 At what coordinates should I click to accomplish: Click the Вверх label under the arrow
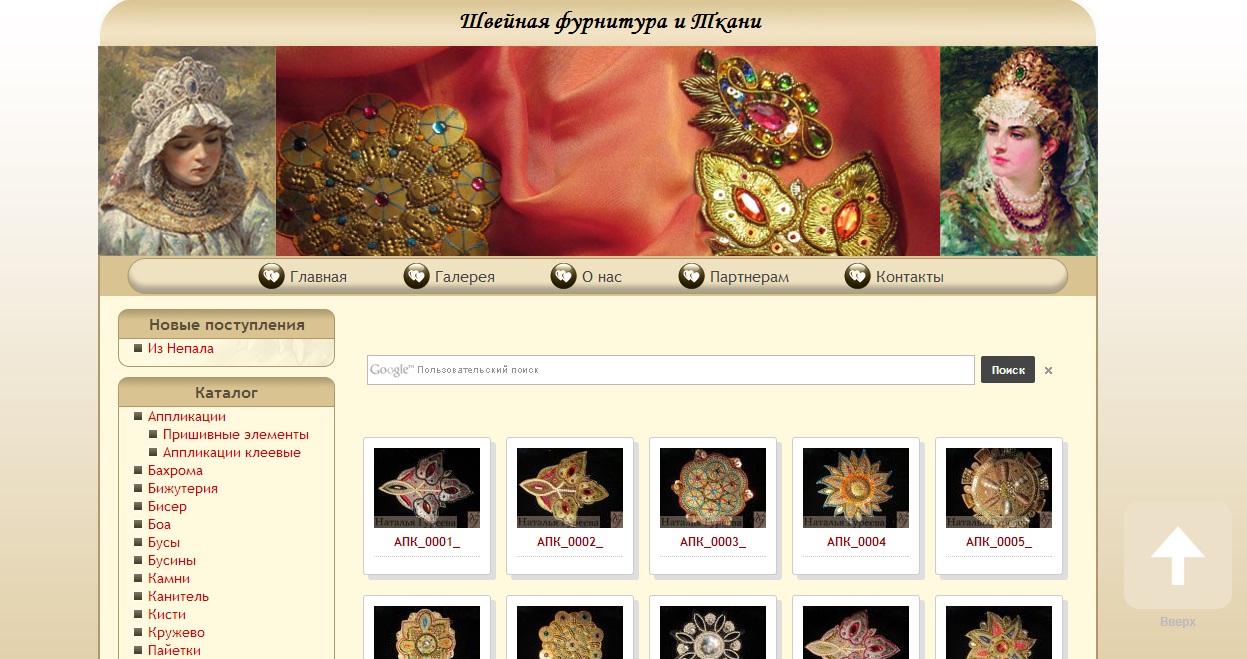[1178, 622]
